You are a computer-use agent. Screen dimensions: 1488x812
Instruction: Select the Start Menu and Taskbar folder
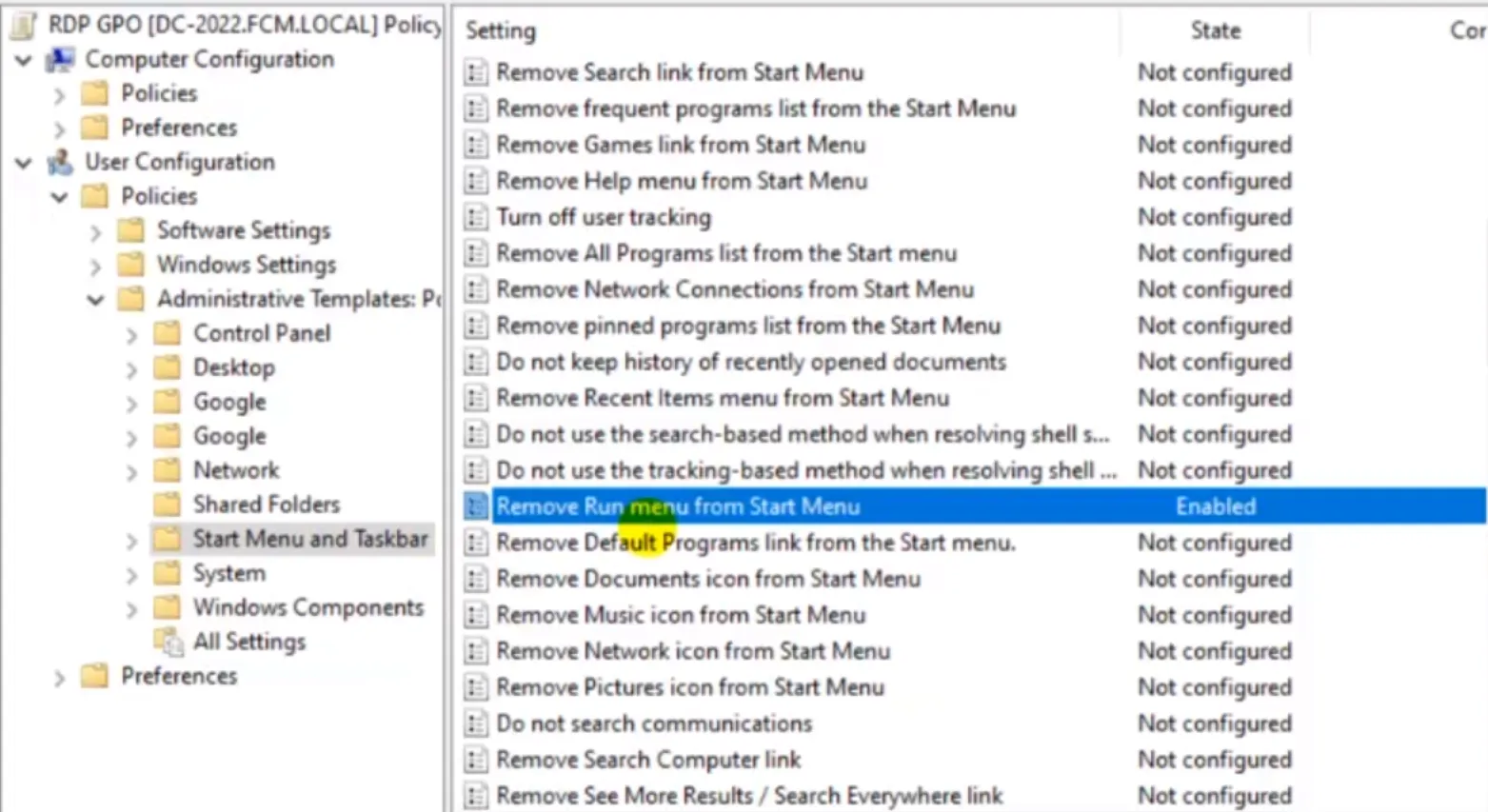309,539
